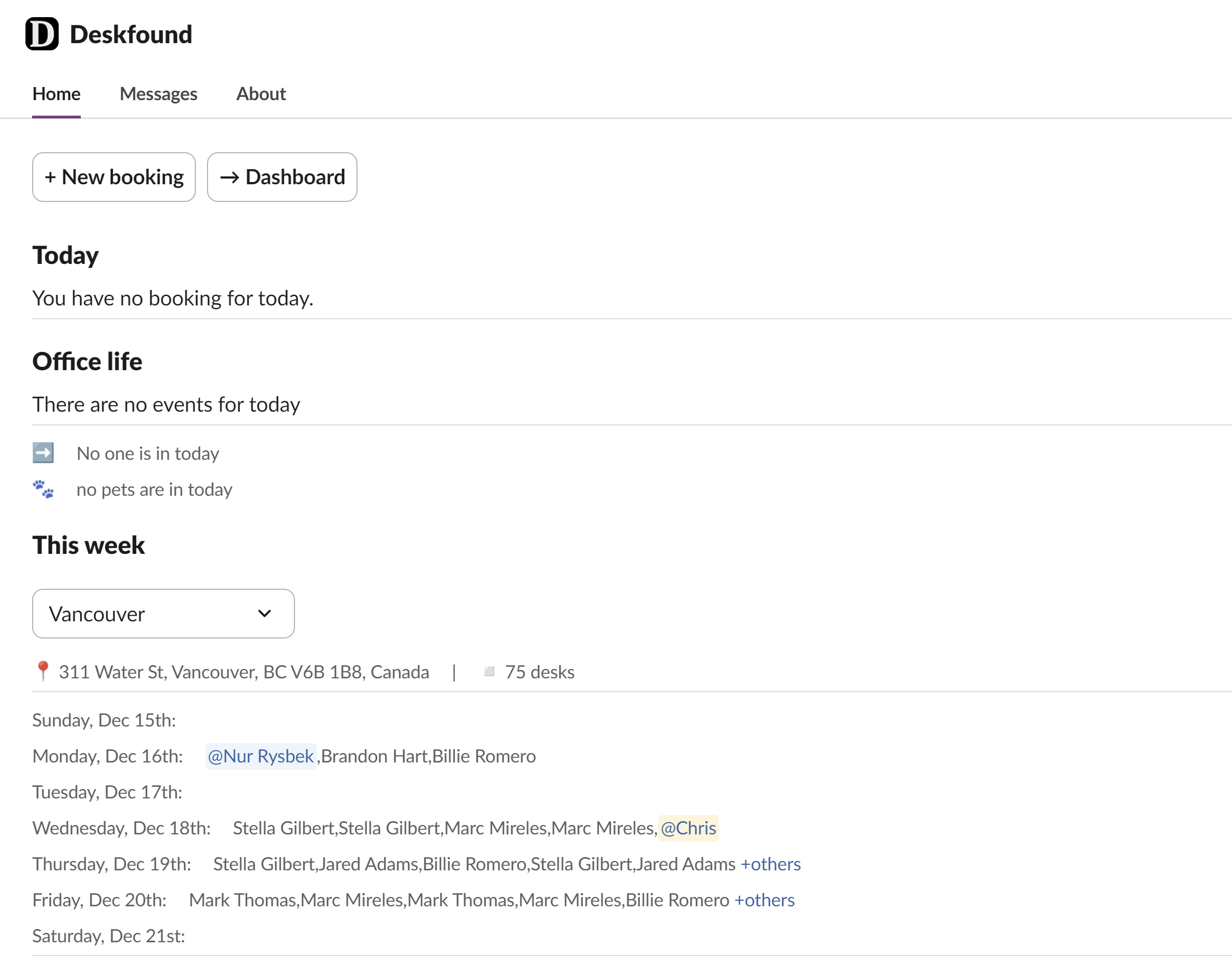
Task: Open @Nur Rysbek mention link
Action: (x=260, y=756)
